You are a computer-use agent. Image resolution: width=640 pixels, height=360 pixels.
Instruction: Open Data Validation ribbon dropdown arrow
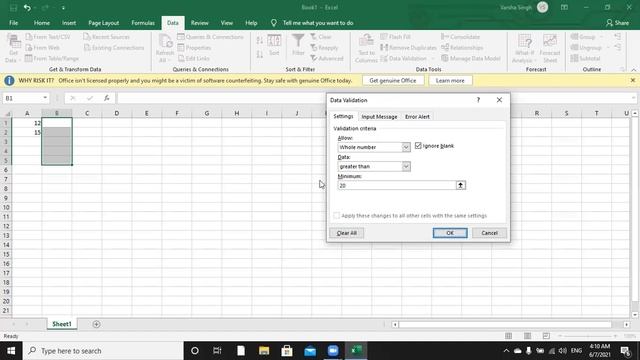(x=433, y=59)
